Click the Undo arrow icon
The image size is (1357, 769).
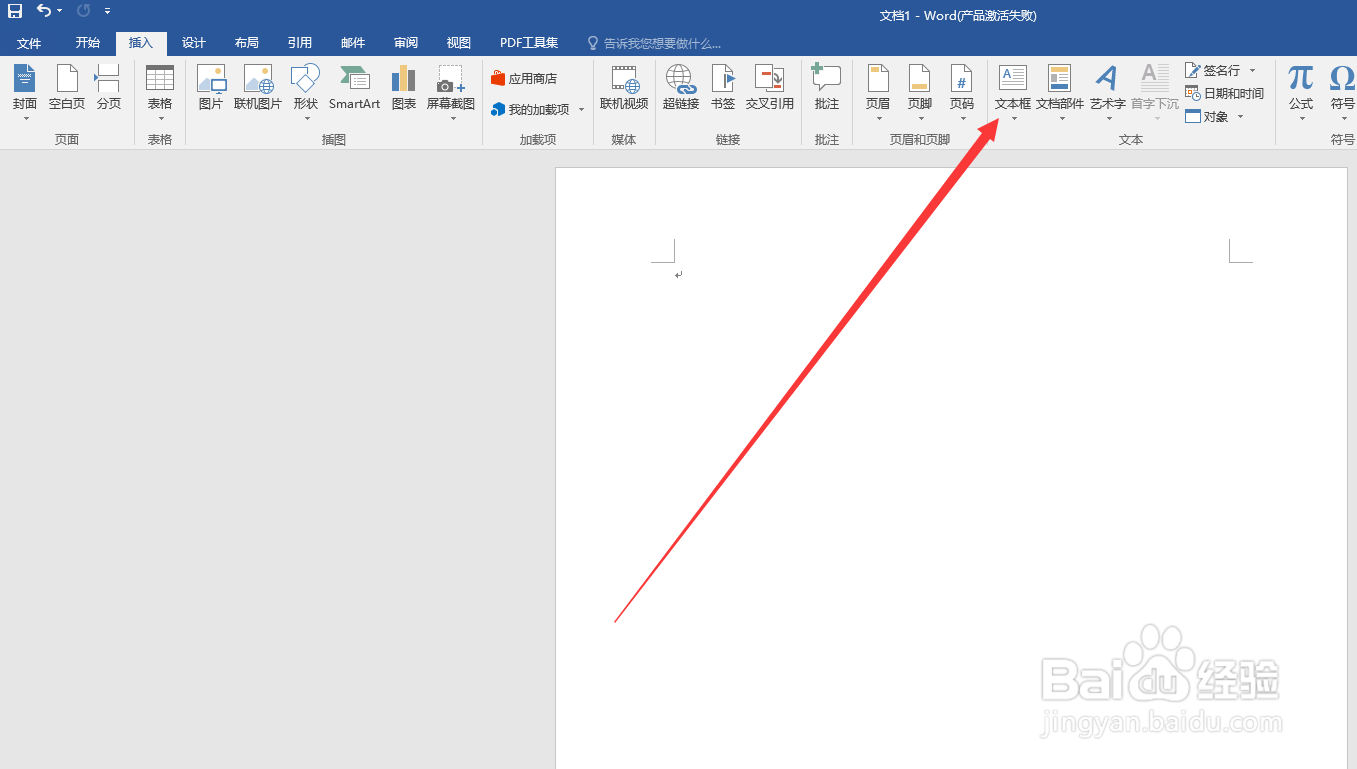coord(43,11)
